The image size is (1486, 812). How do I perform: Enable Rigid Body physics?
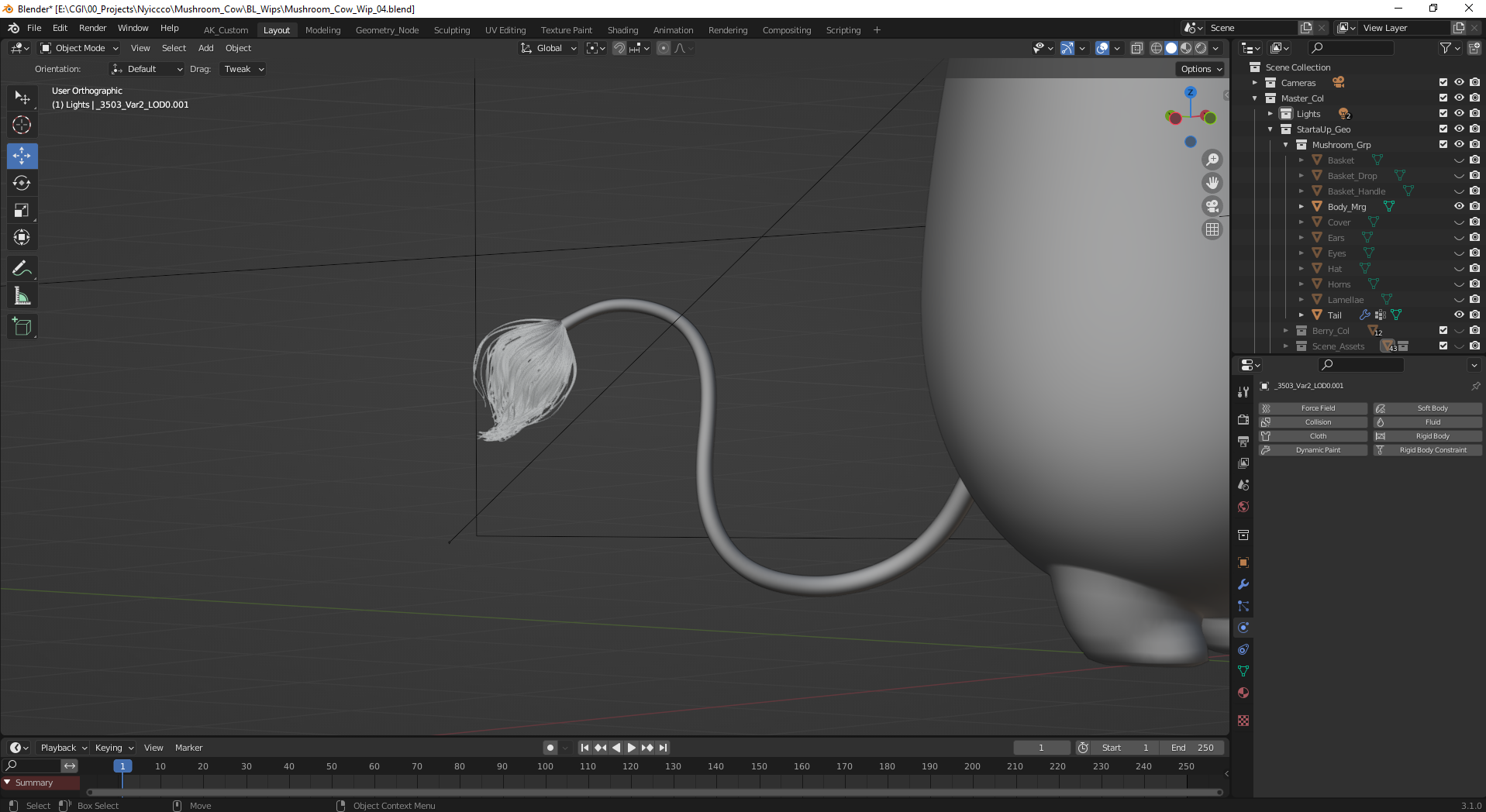click(x=1427, y=436)
